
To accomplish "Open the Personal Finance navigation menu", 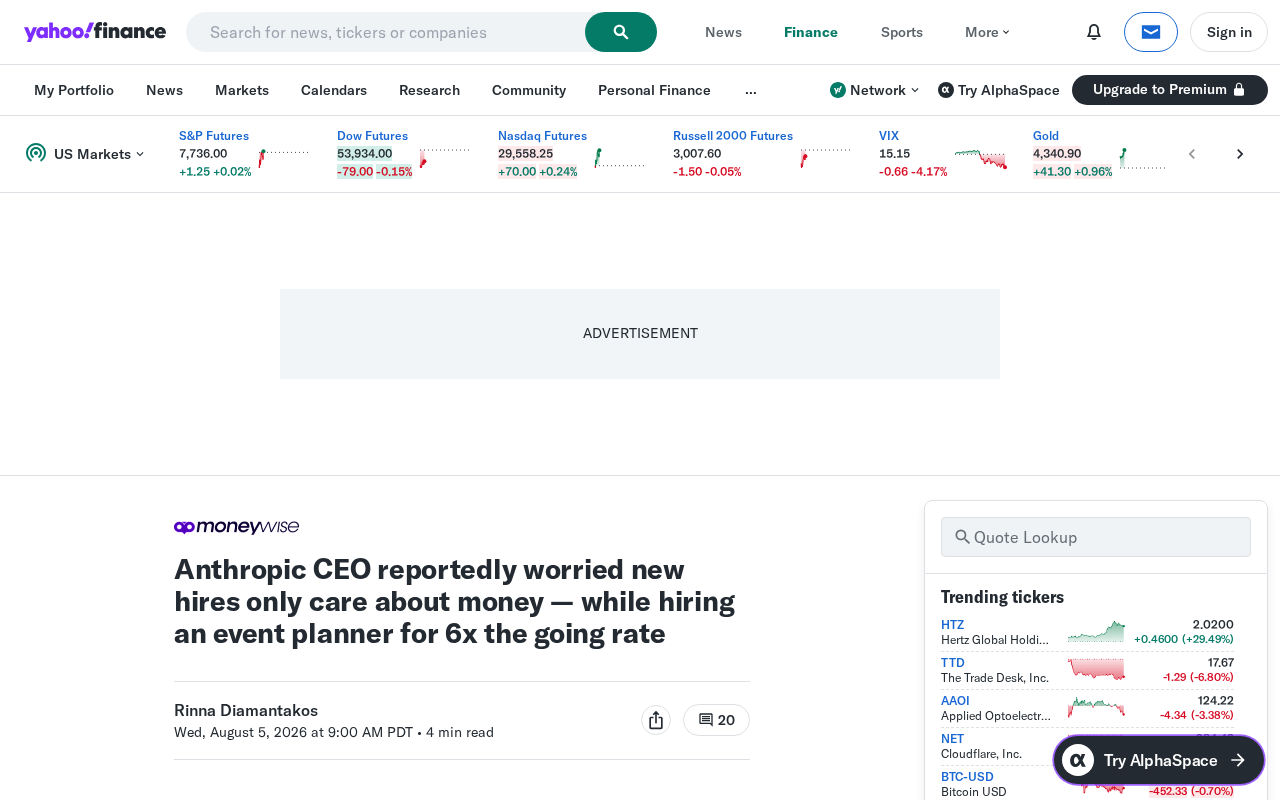I will tap(654, 90).
